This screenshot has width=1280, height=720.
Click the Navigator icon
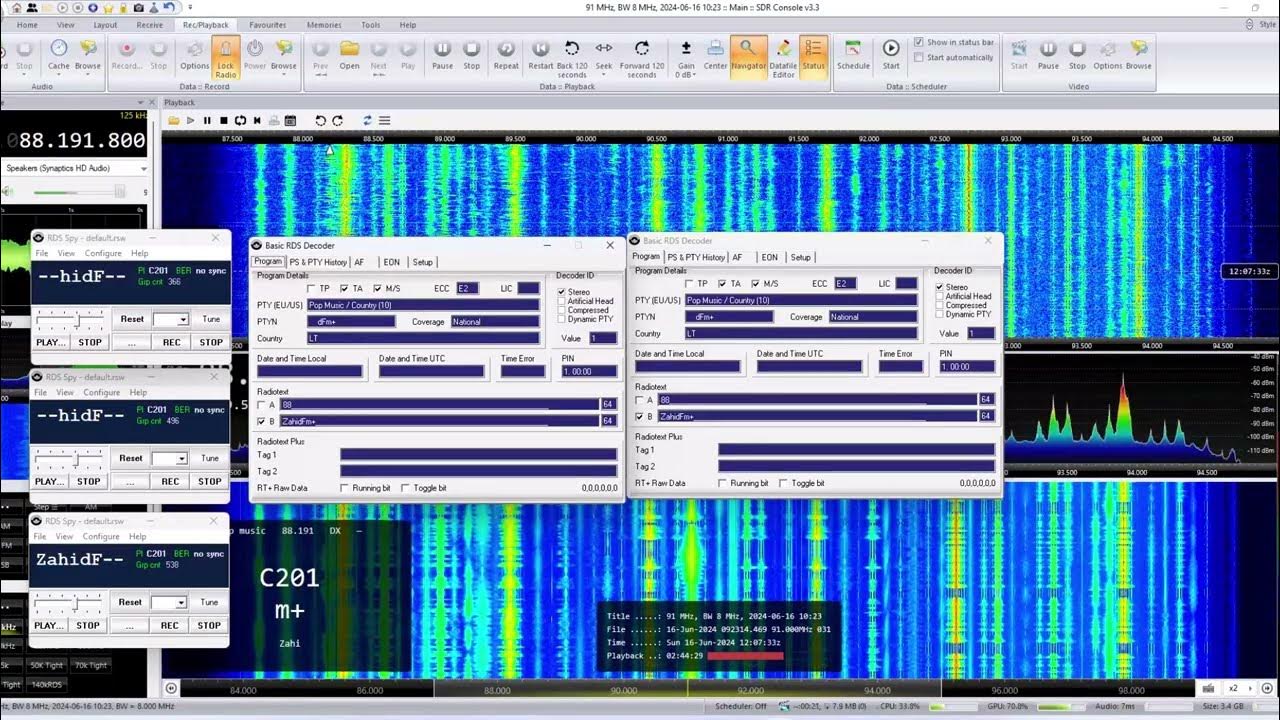click(x=748, y=57)
